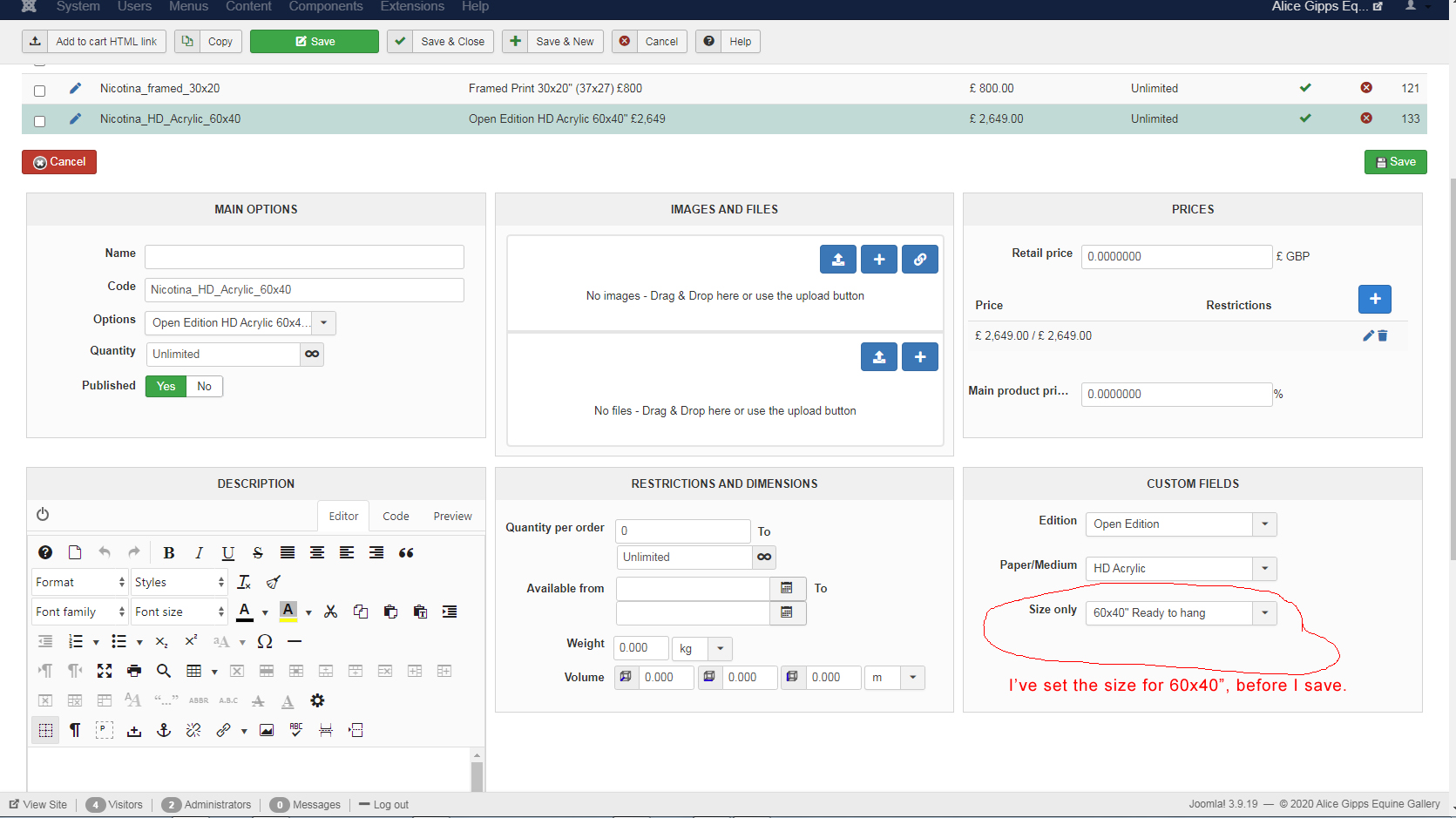Open the Font size dropdown
This screenshot has width=1456, height=818.
[x=179, y=612]
